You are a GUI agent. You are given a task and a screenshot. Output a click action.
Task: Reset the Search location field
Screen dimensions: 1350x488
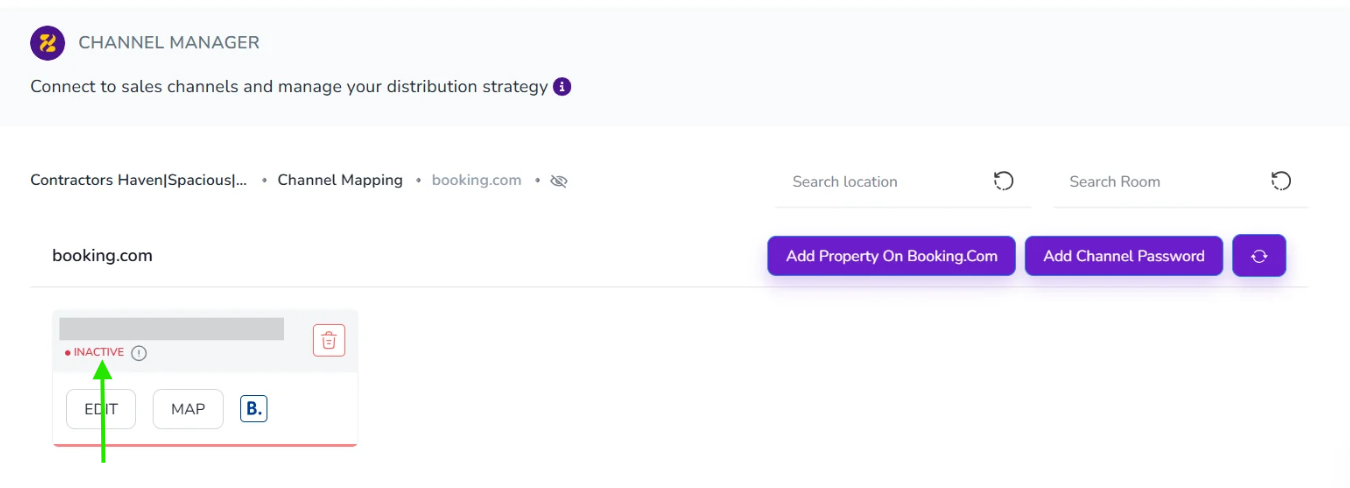tap(1003, 181)
